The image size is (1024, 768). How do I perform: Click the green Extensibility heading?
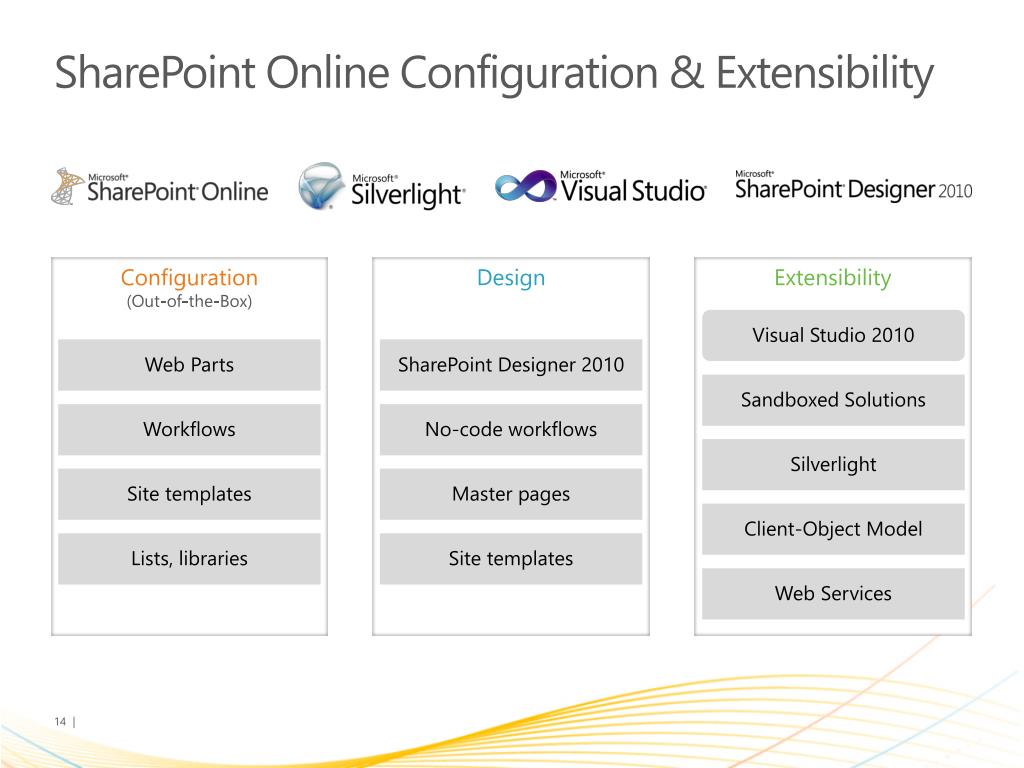click(833, 278)
